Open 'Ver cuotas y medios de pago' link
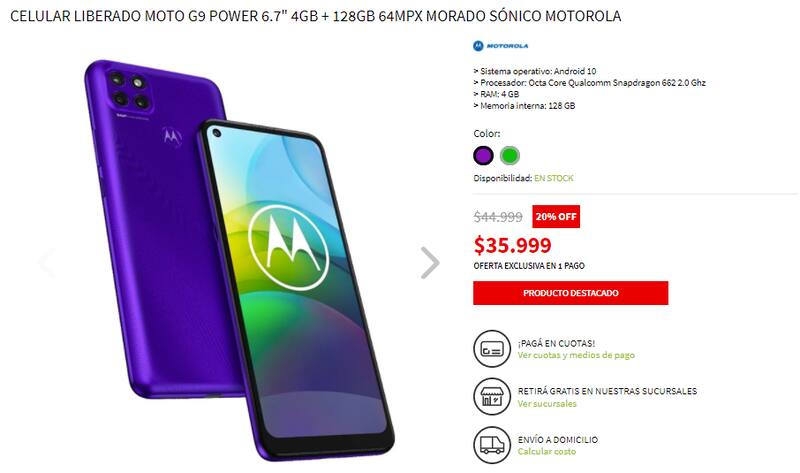The width and height of the screenshot is (800, 473). (576, 355)
